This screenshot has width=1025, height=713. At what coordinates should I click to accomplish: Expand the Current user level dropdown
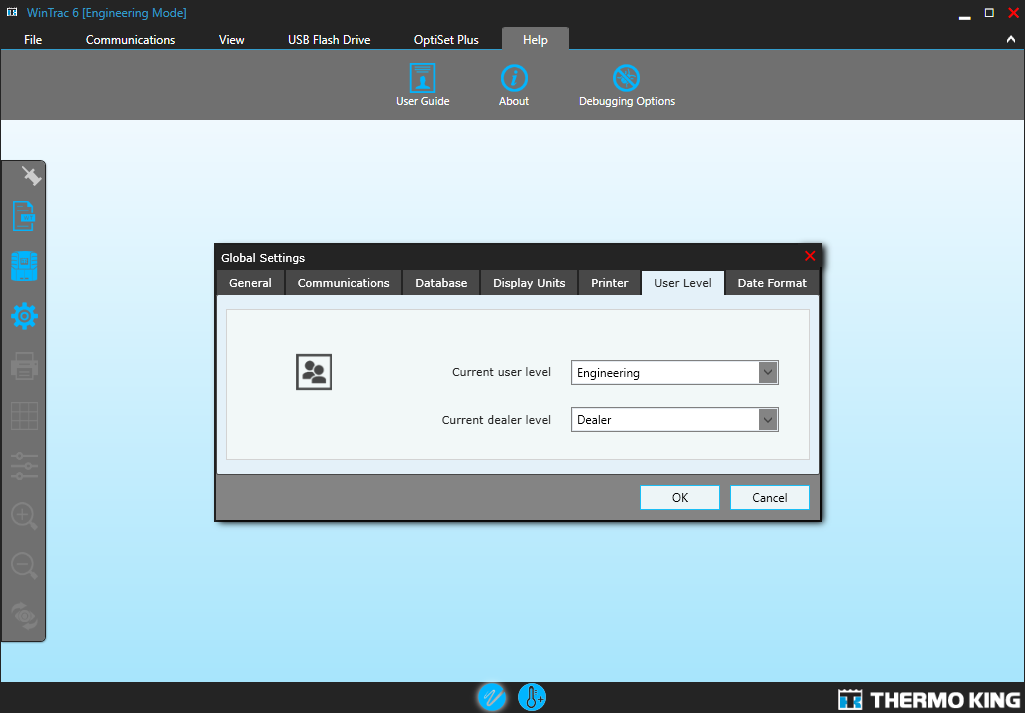[768, 373]
